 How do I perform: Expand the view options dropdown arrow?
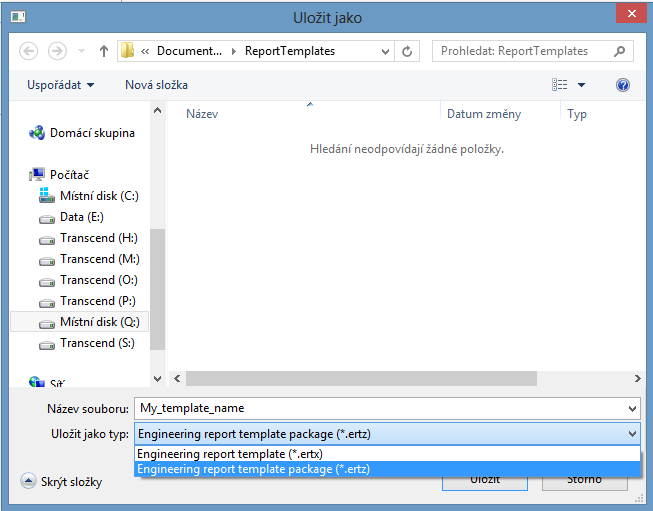click(582, 85)
